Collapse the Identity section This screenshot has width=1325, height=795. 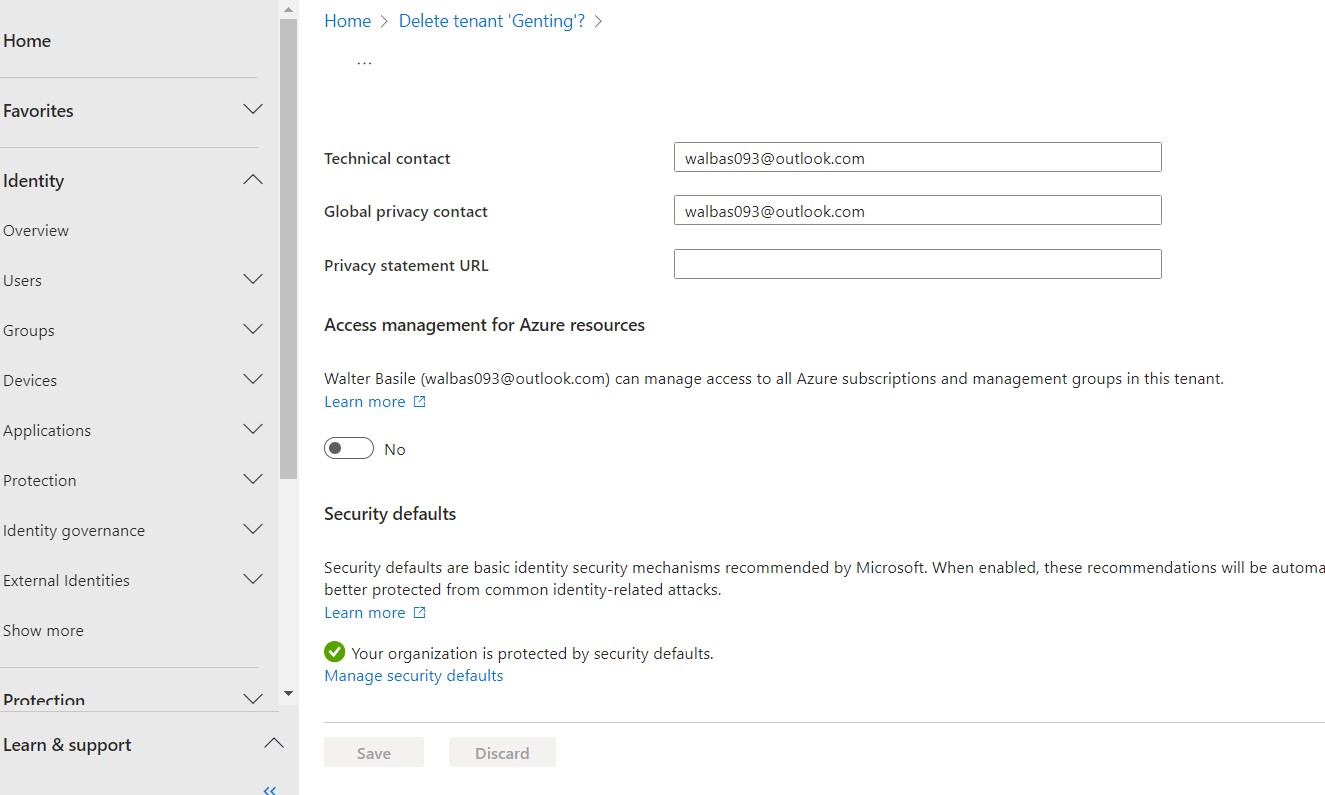[253, 180]
